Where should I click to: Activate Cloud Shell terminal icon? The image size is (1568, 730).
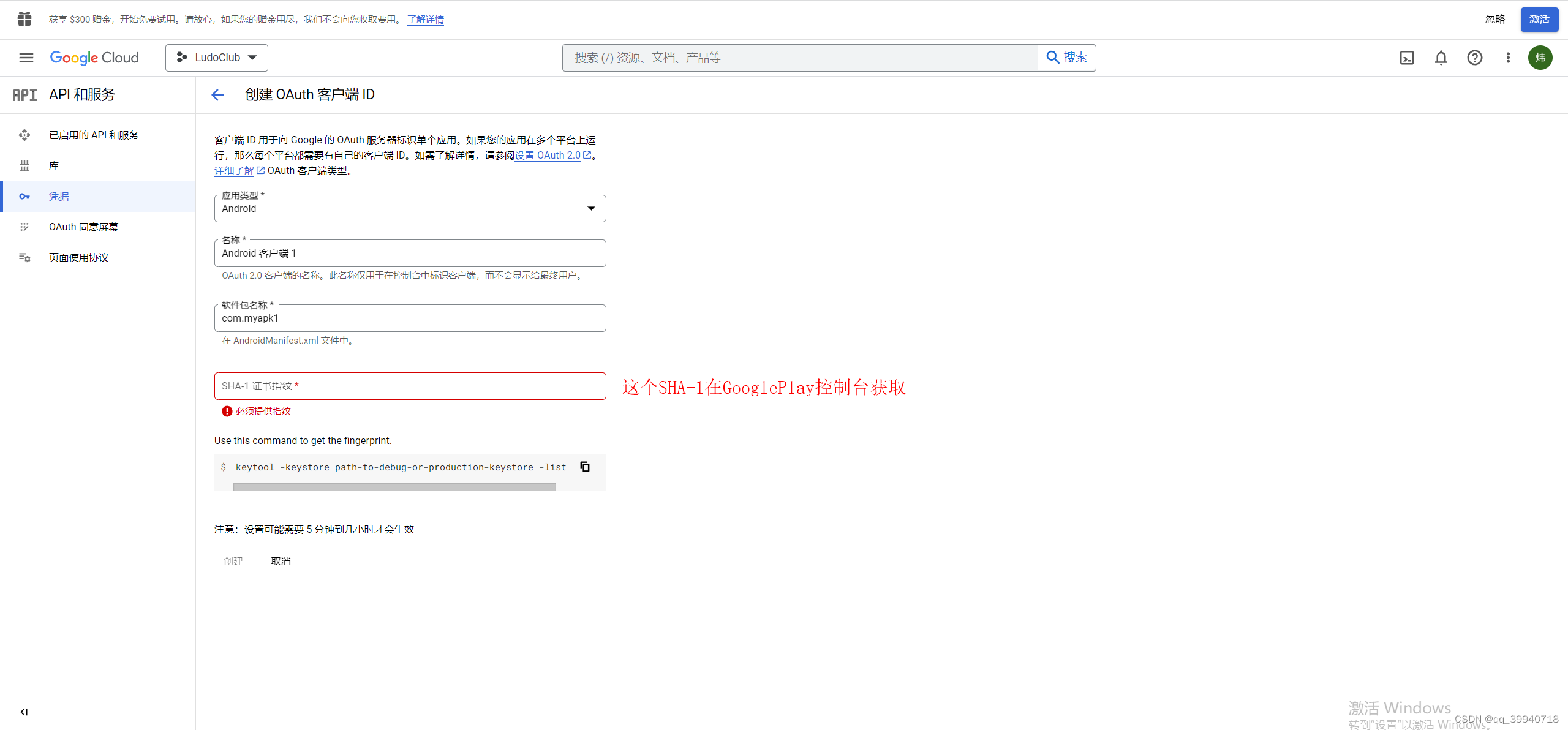pos(1407,58)
